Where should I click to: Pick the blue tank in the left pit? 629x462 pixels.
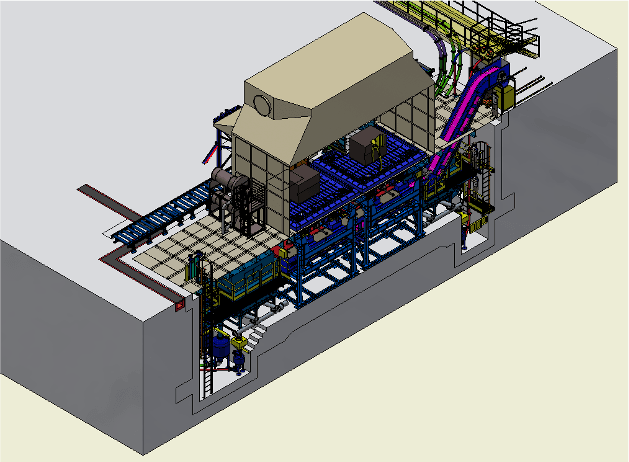220,347
